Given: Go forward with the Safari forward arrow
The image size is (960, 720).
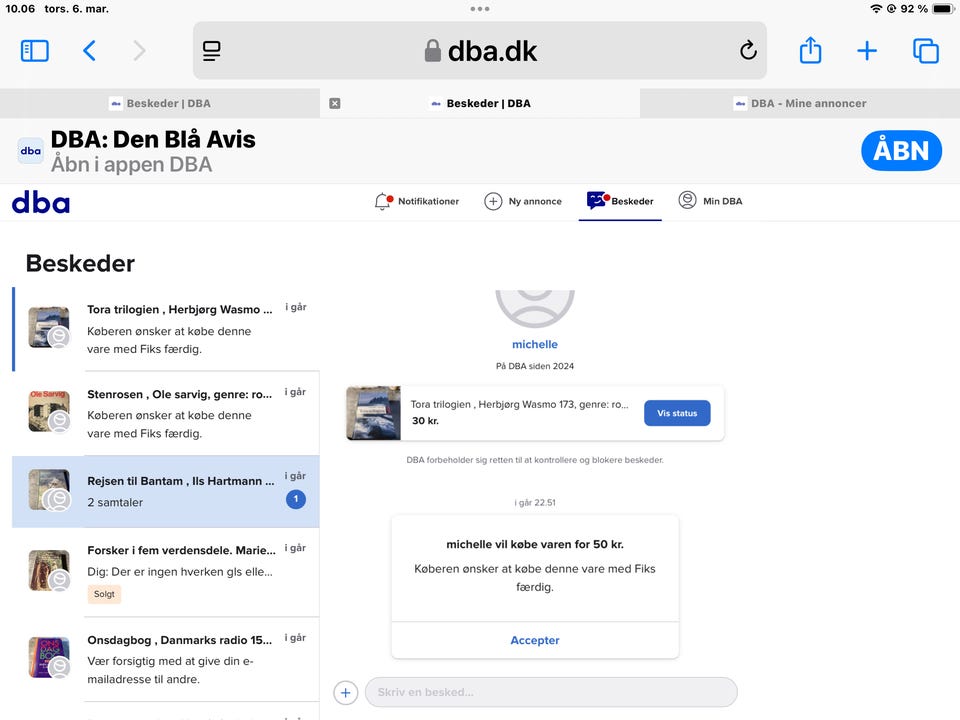Looking at the screenshot, I should (x=140, y=51).
